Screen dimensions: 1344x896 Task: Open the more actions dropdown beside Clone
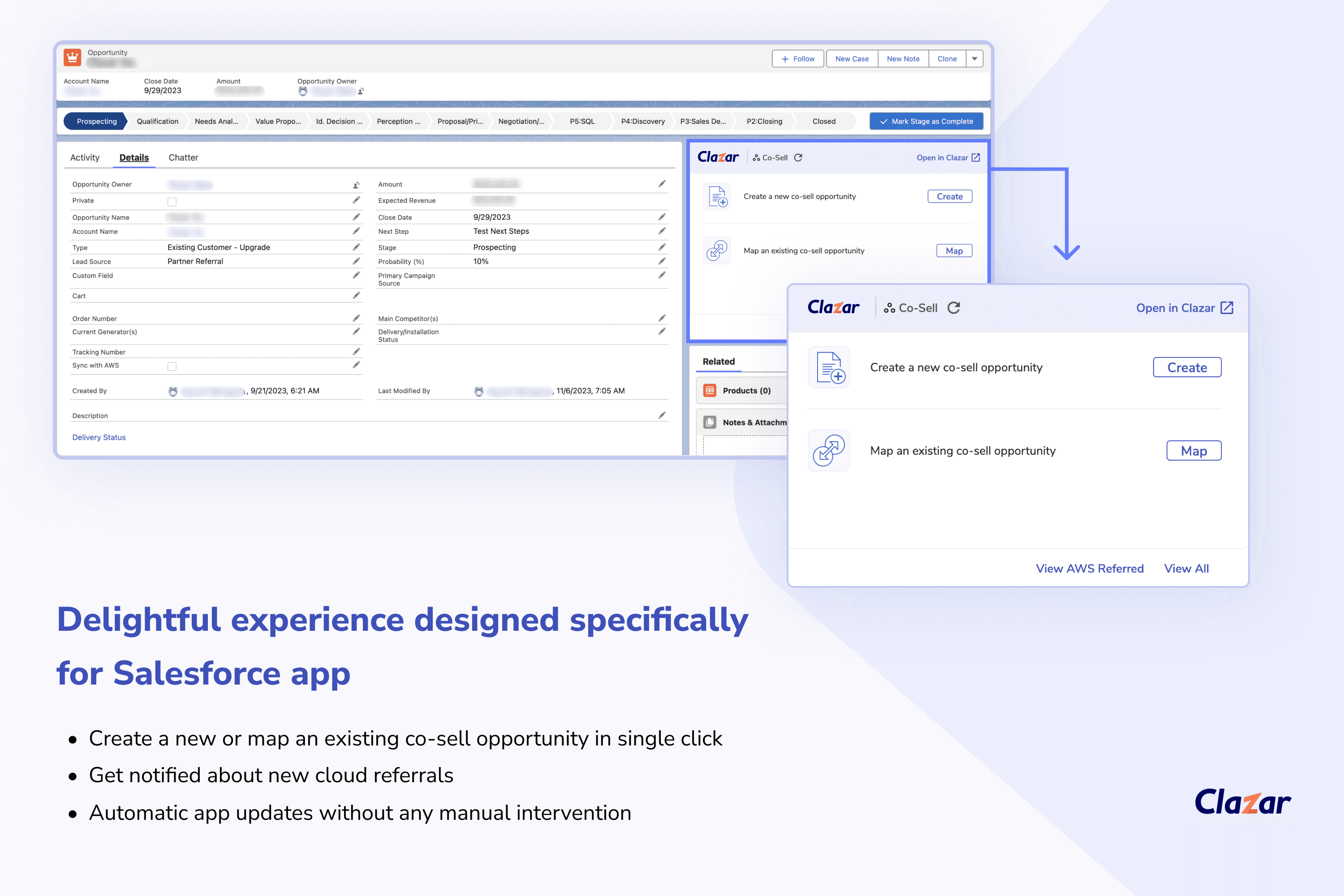point(975,59)
